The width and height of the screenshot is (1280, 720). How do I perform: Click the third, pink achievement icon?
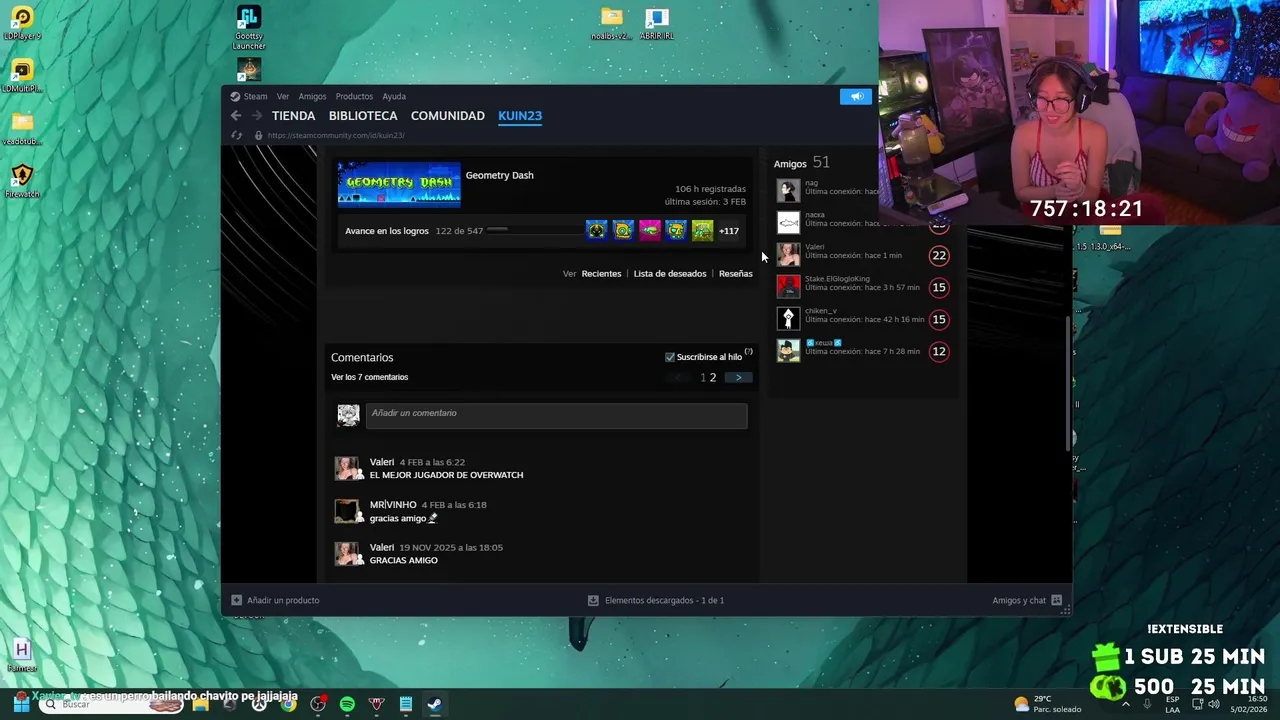(x=650, y=231)
